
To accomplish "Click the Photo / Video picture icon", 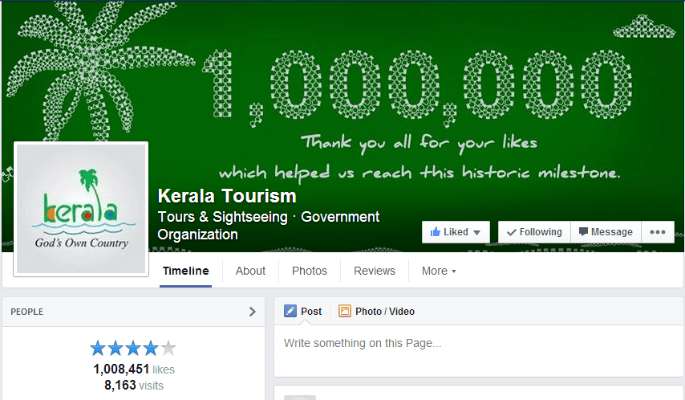I will pyautogui.click(x=345, y=311).
